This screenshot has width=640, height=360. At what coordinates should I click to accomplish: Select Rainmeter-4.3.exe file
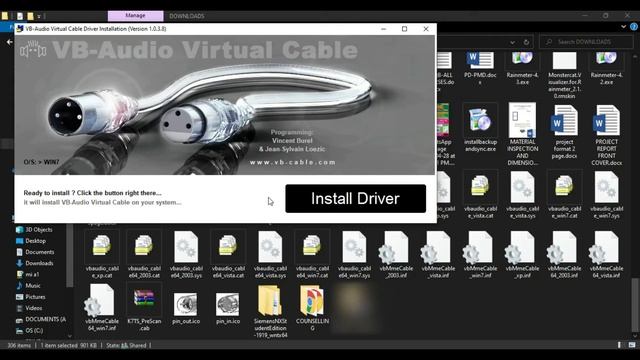pyautogui.click(x=522, y=68)
